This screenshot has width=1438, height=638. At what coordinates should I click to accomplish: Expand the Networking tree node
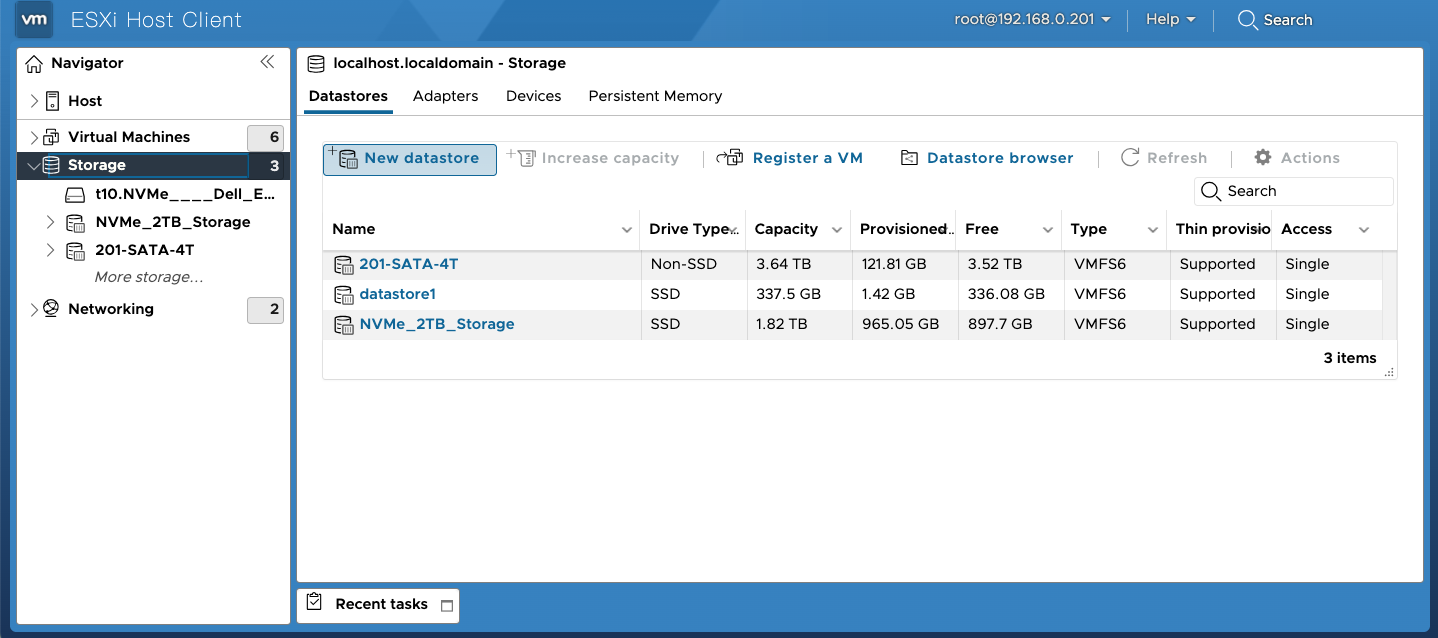tap(34, 309)
